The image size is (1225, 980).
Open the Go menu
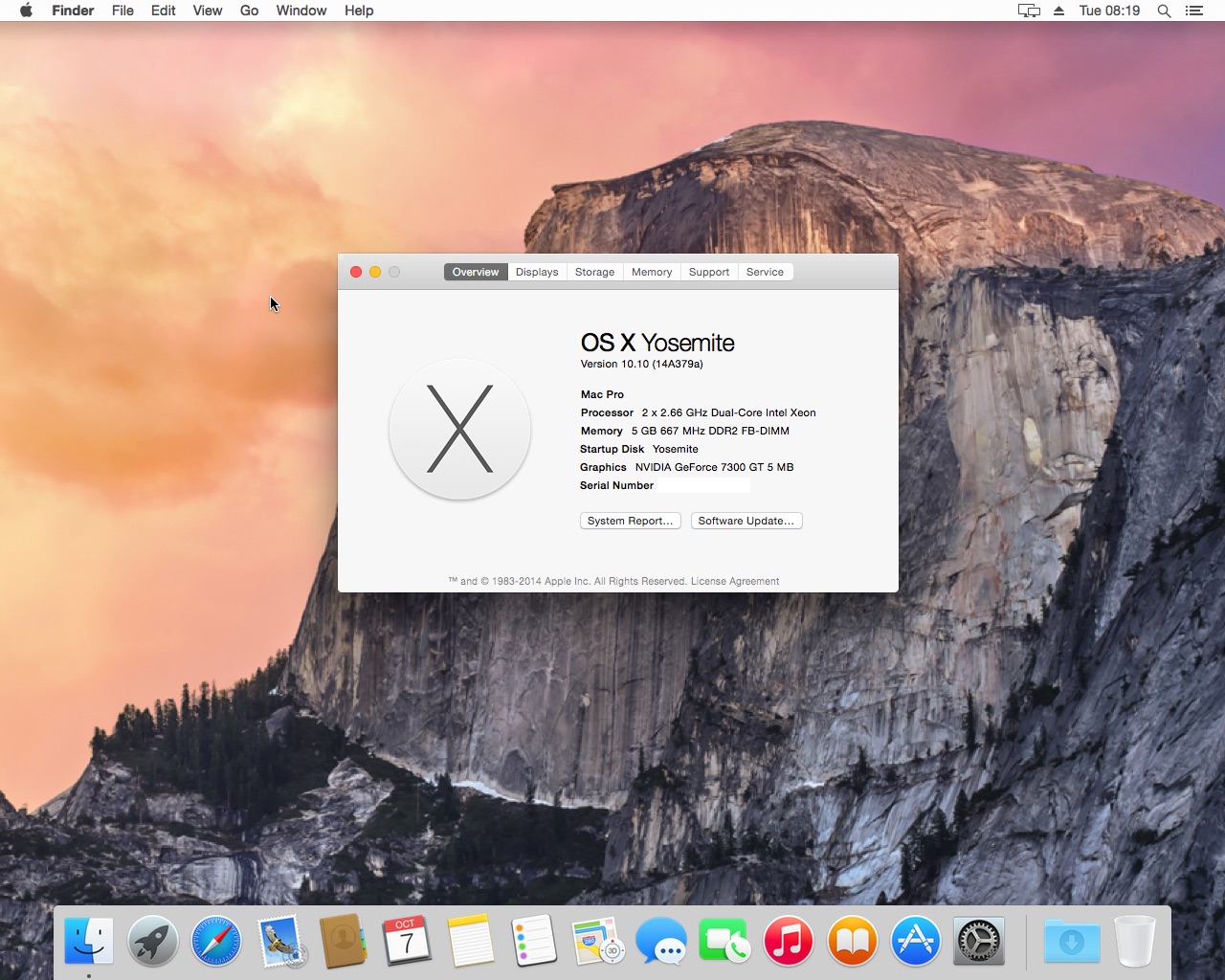(x=249, y=11)
